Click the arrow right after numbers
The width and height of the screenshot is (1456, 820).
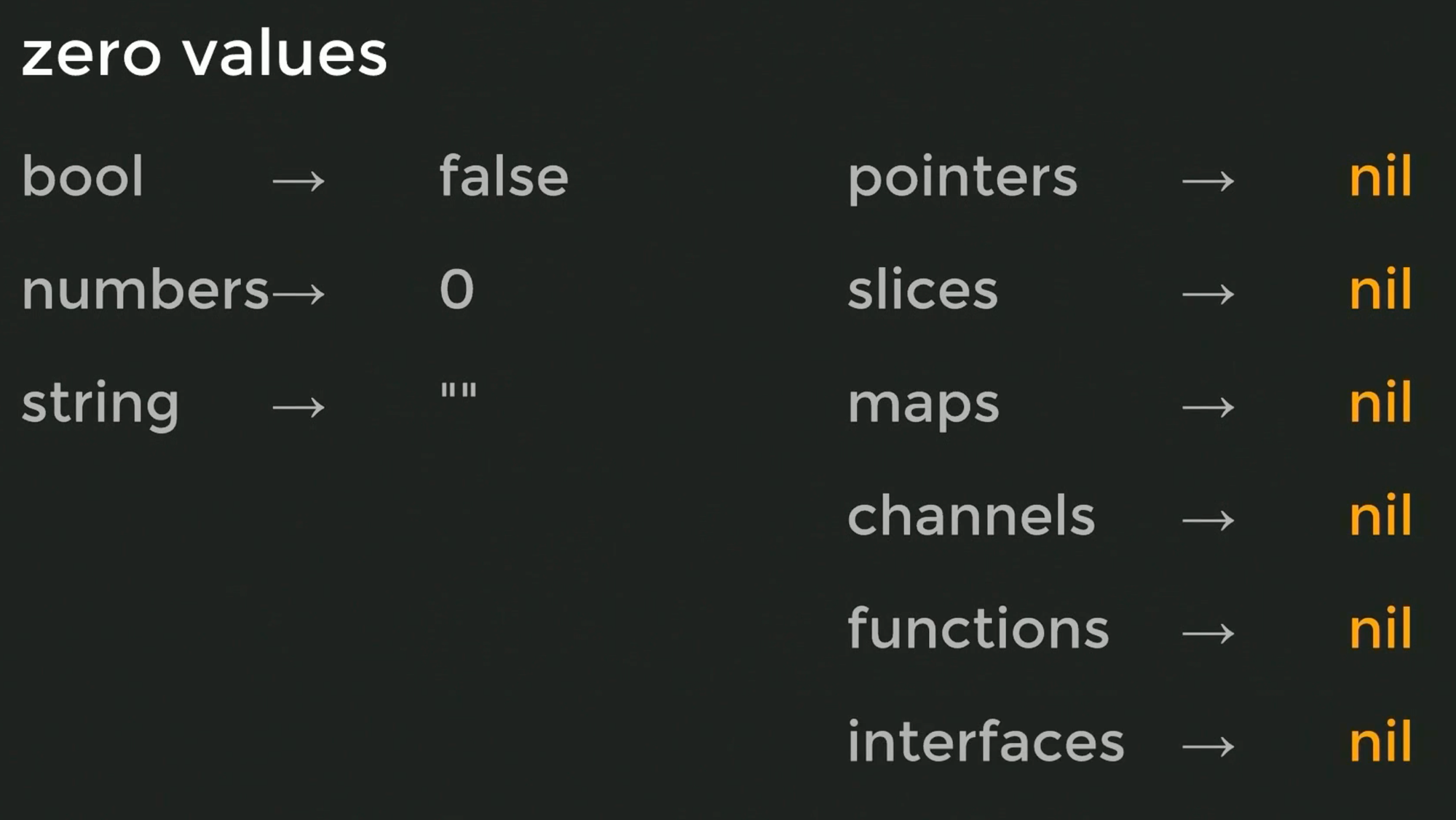298,294
